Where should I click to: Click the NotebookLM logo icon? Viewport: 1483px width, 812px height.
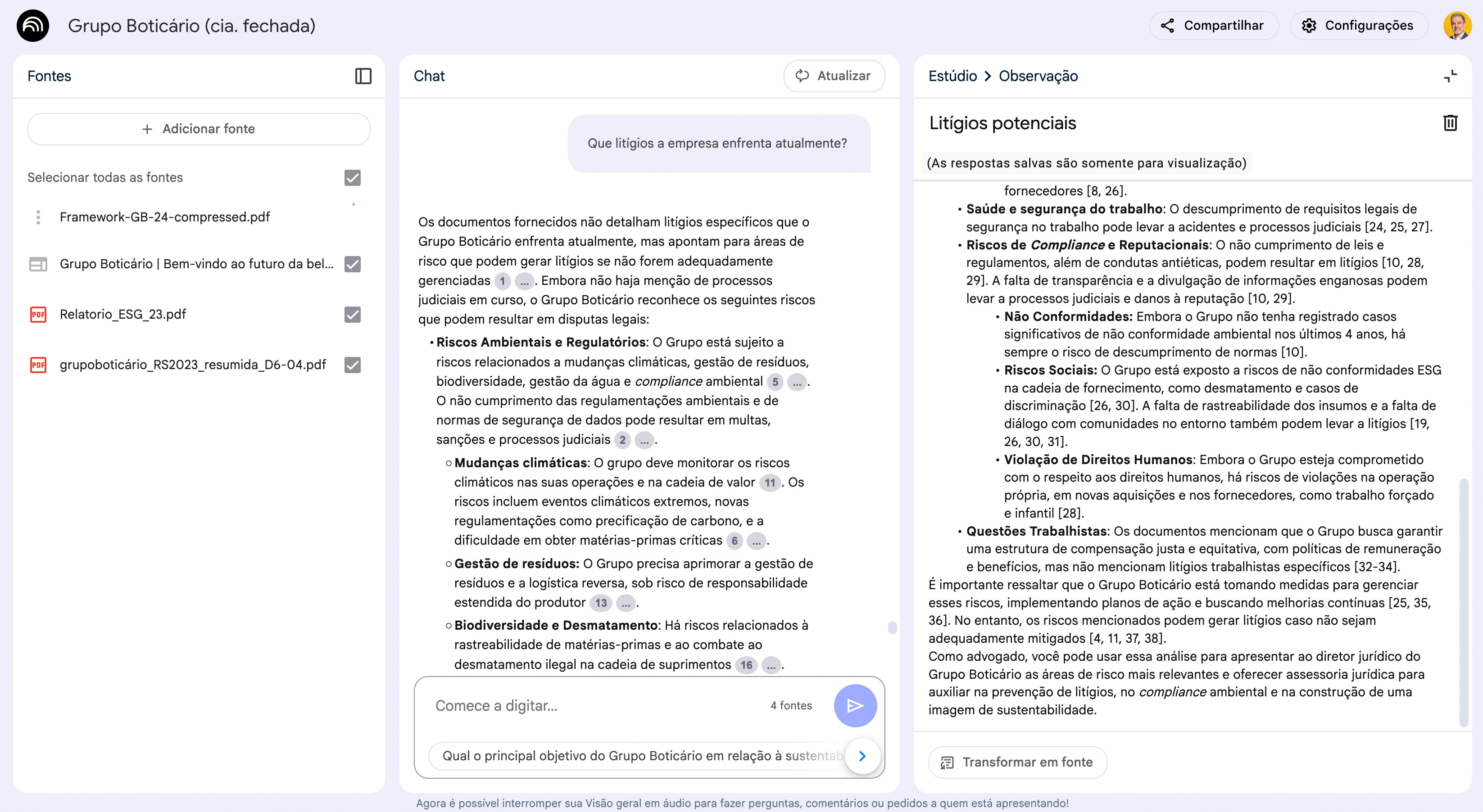33,26
